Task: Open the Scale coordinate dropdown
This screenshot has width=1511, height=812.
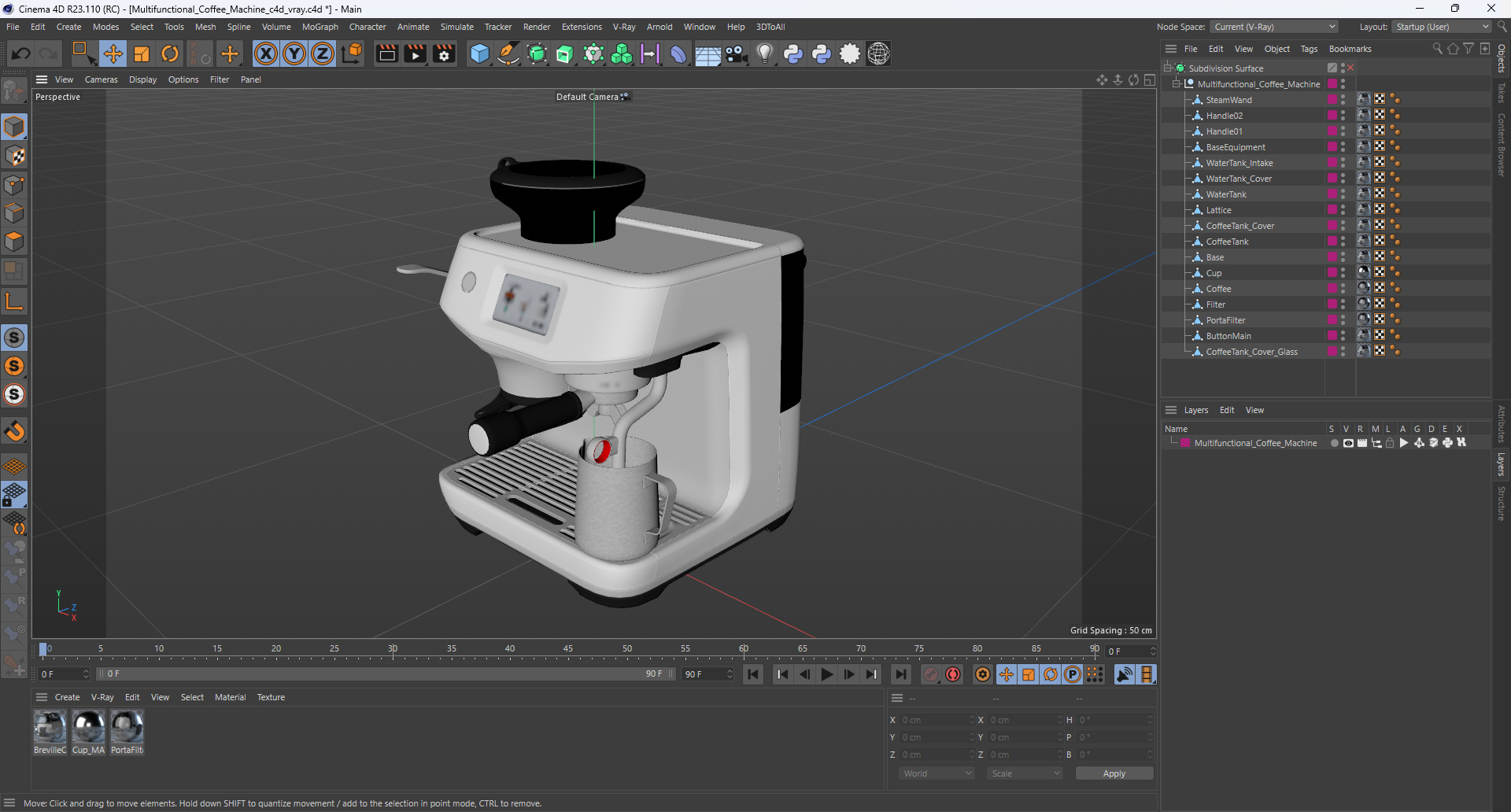Action: [x=1025, y=773]
